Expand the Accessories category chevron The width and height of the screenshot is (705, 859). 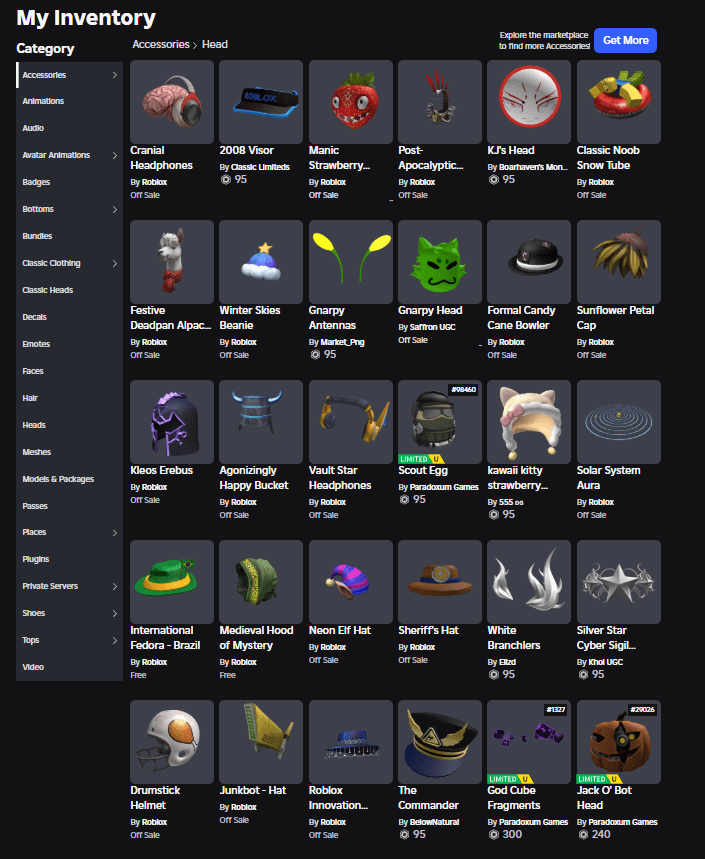coord(114,75)
